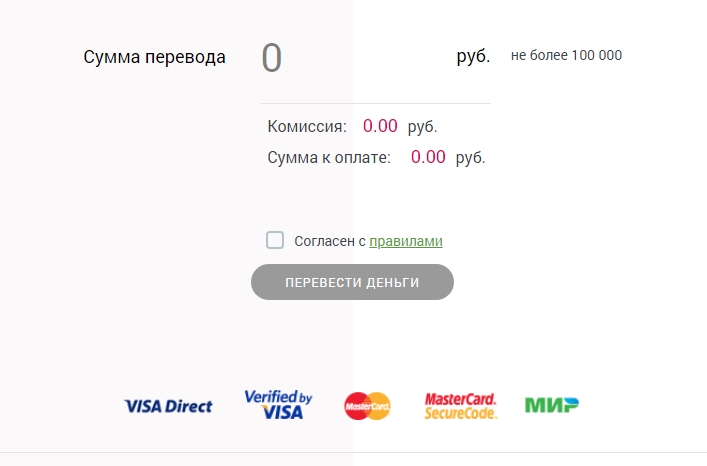Tick the "Согласен с правилами" checkbox
This screenshot has width=707, height=466.
tap(275, 240)
